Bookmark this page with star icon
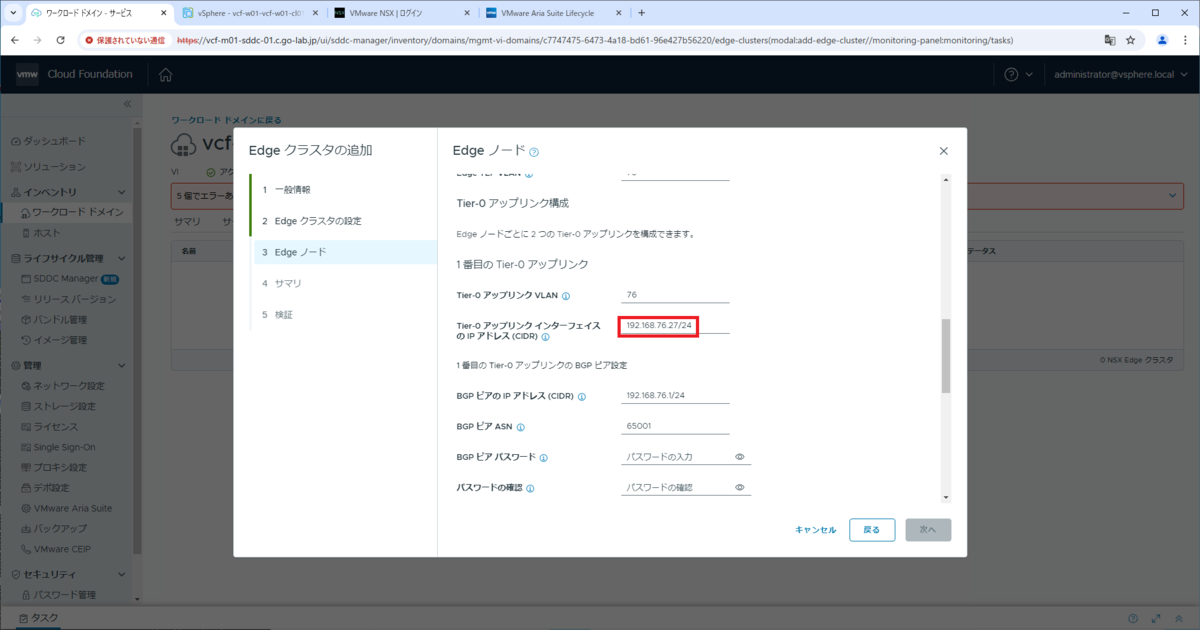Screen dimensions: 1200x630 [x=1130, y=40]
